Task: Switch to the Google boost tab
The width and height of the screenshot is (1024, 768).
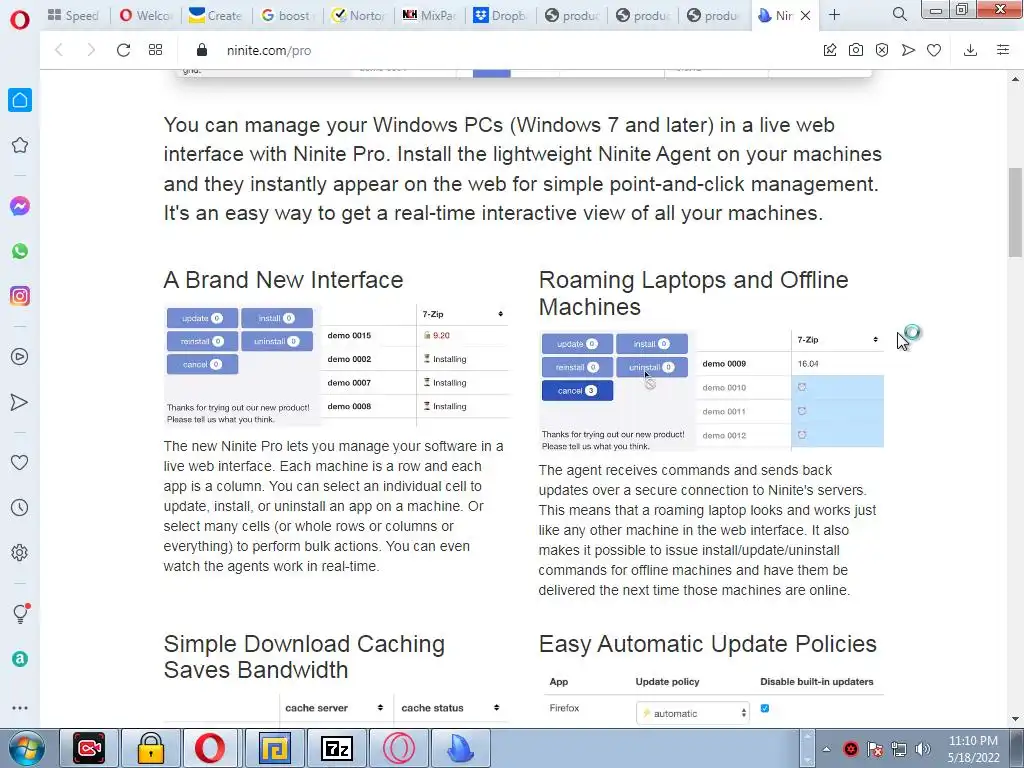Action: (x=286, y=15)
